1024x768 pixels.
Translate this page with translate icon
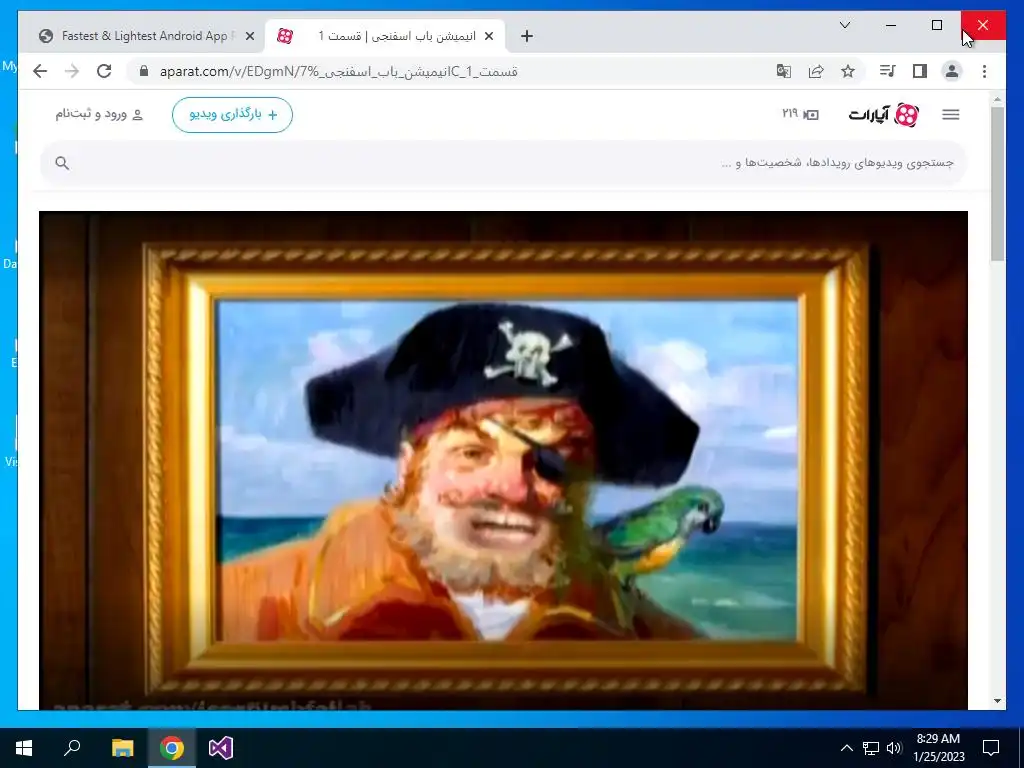tap(784, 71)
